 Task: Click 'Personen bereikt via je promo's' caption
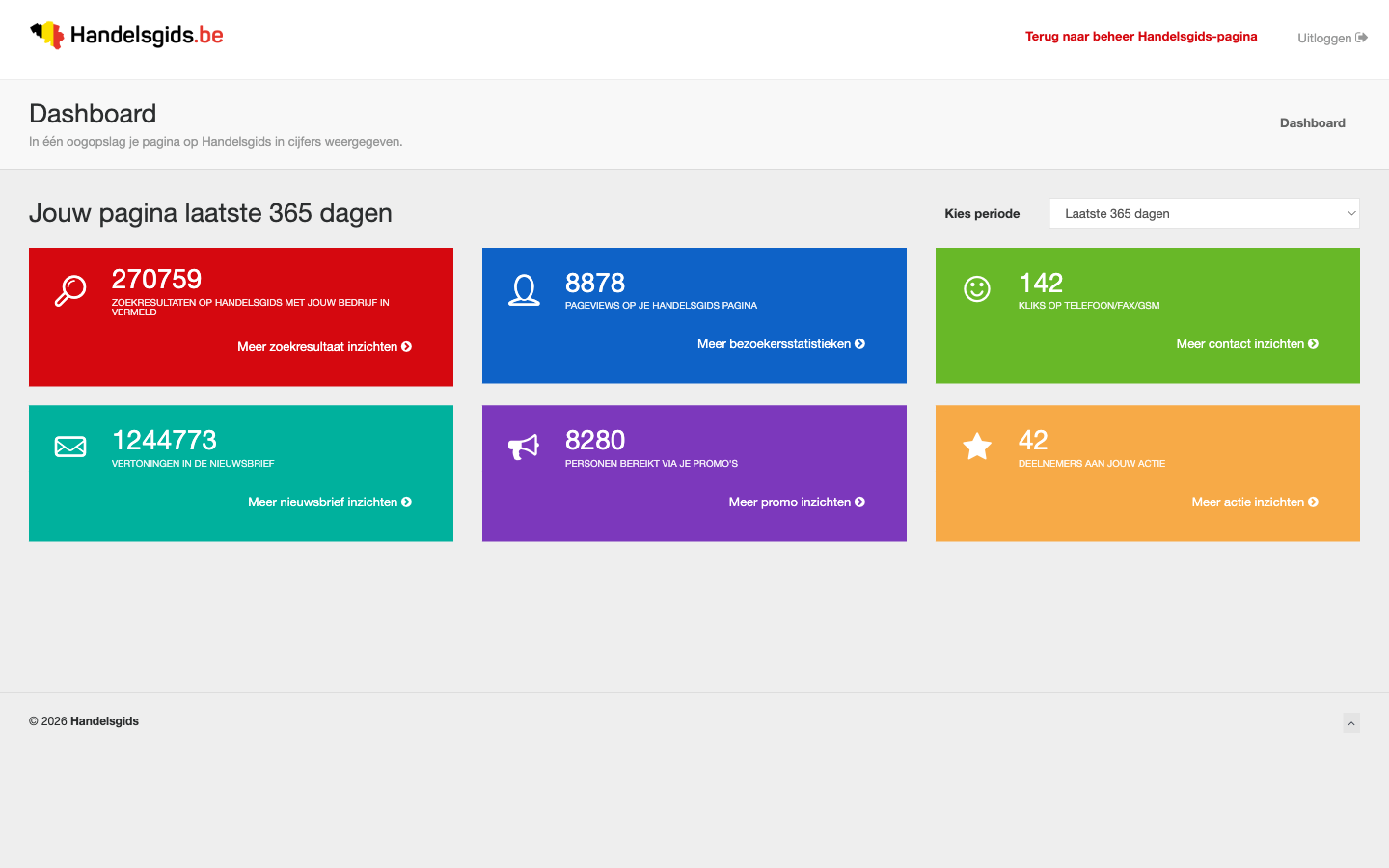tap(651, 464)
